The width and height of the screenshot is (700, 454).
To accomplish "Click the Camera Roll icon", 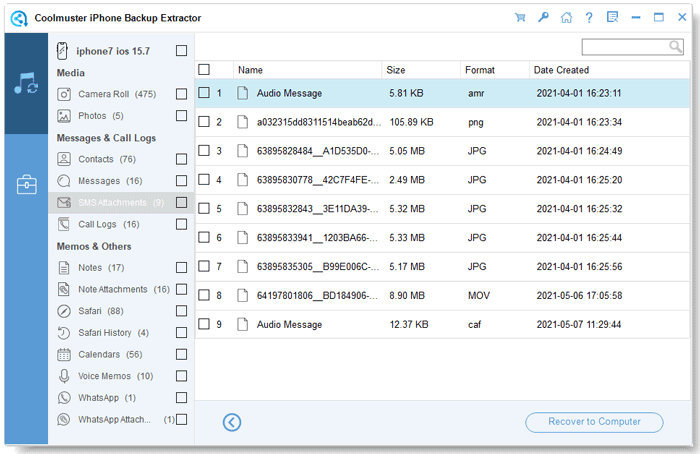I will [x=64, y=94].
